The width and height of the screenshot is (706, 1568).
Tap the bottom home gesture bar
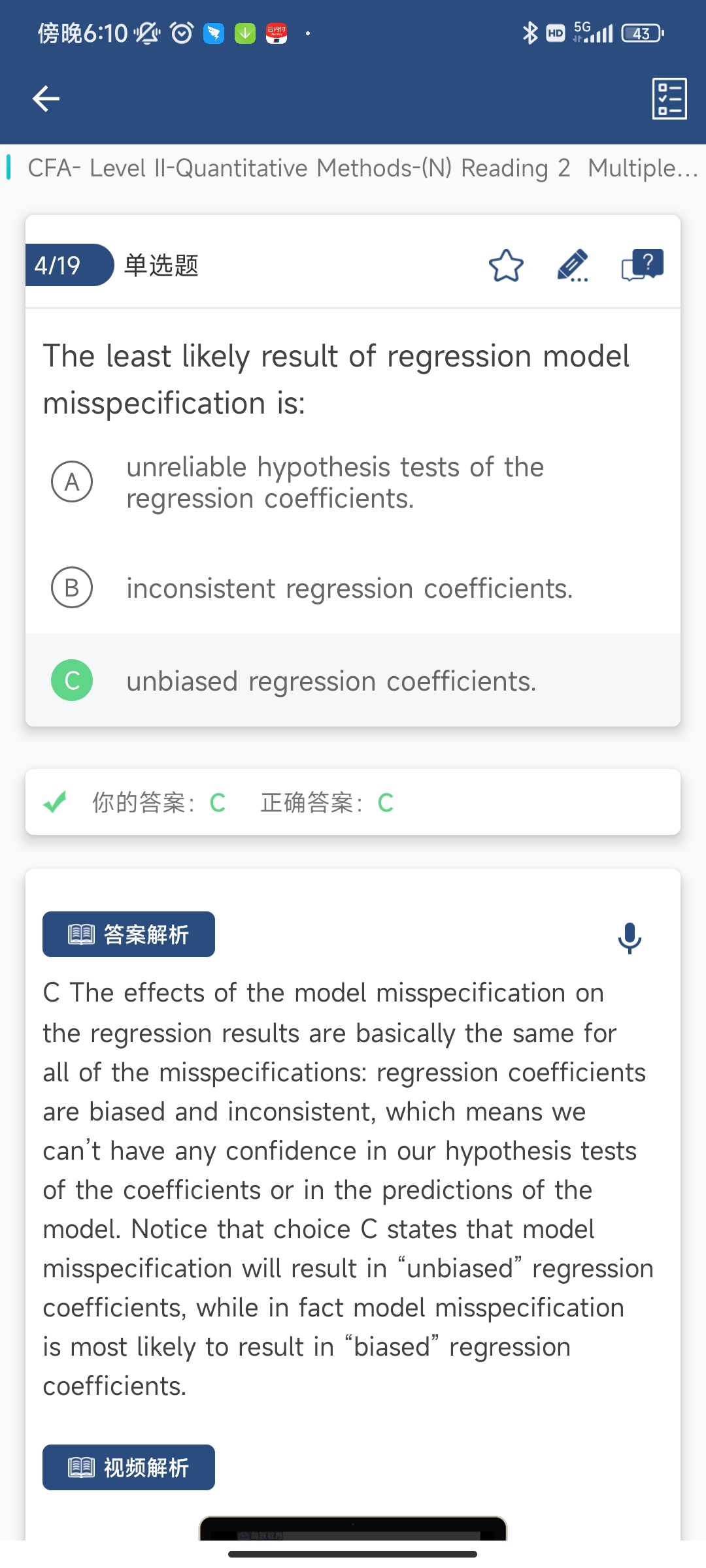(x=353, y=1554)
